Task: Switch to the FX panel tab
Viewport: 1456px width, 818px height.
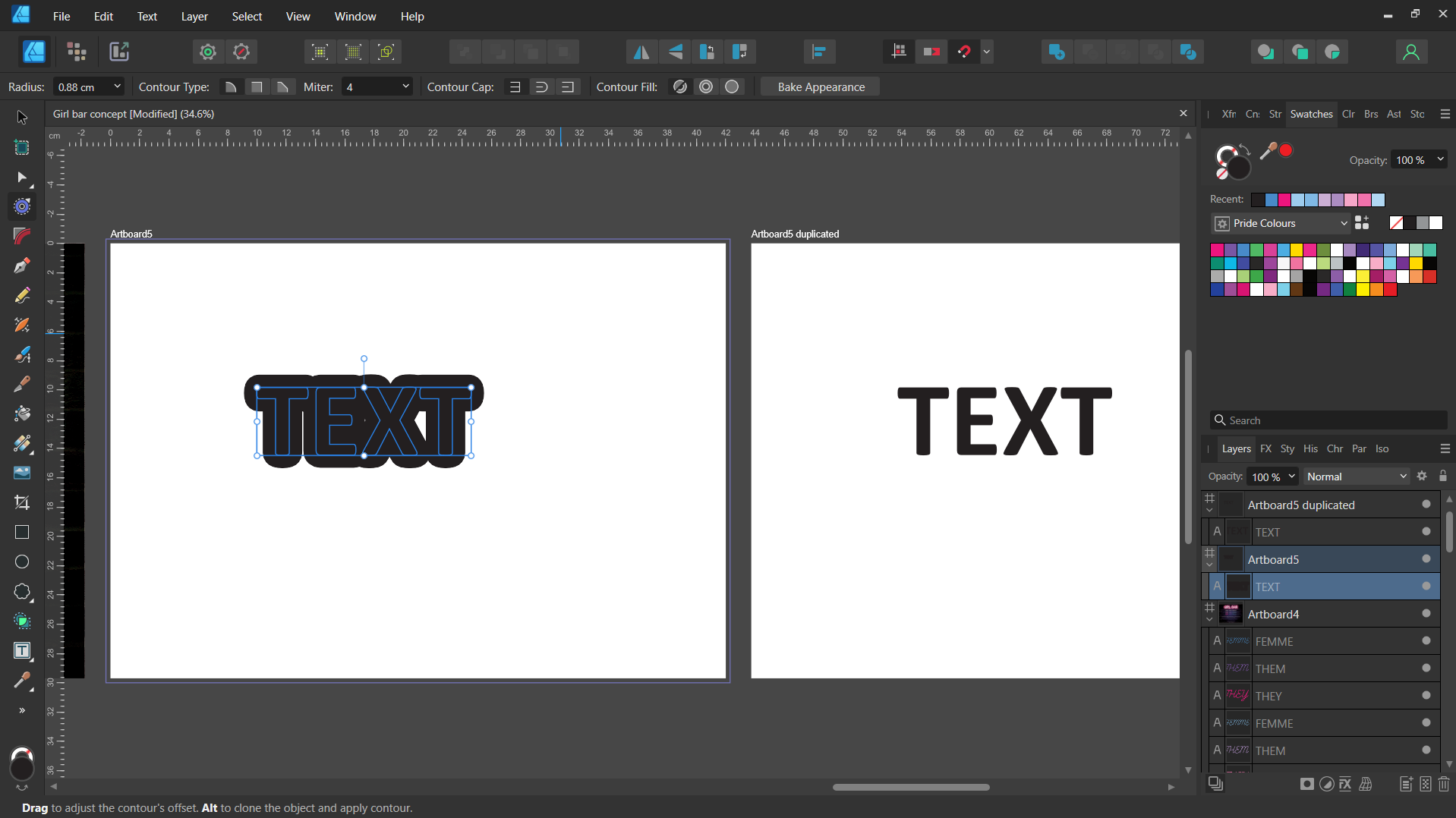Action: 1265,448
